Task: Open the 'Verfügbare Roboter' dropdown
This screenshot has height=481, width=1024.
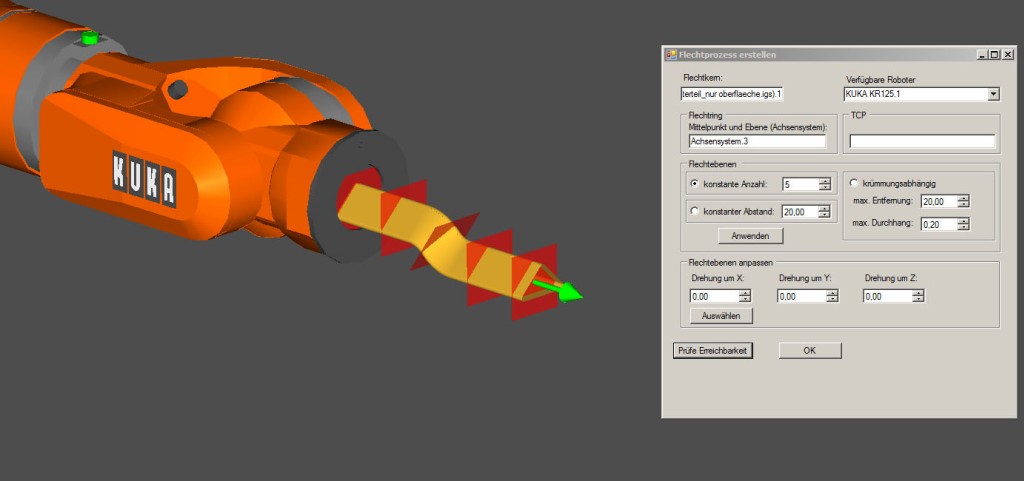Action: click(993, 94)
